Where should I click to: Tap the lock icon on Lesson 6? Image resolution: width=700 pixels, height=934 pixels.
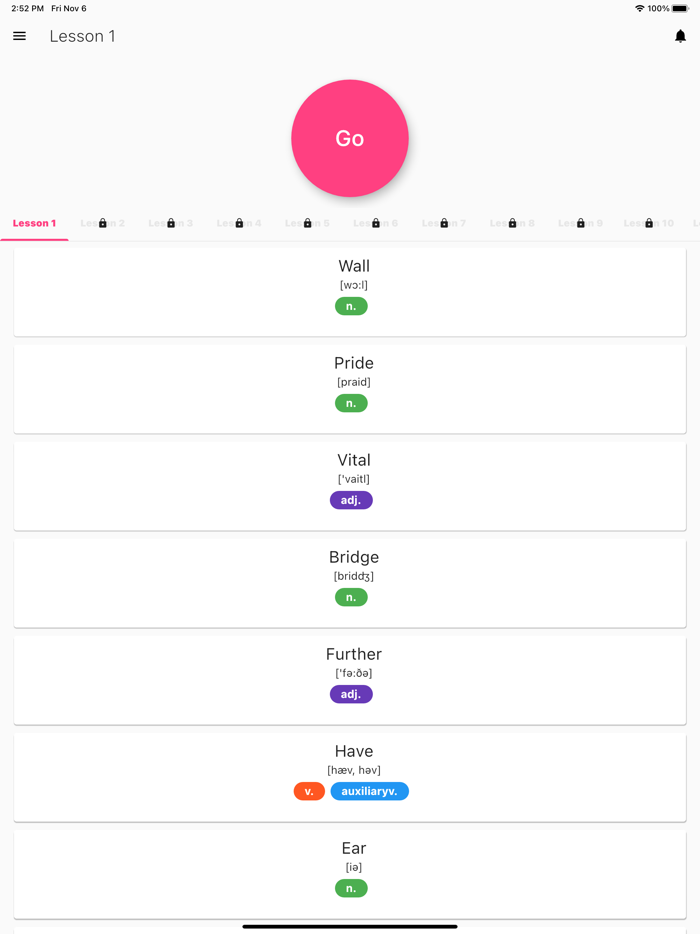click(376, 223)
